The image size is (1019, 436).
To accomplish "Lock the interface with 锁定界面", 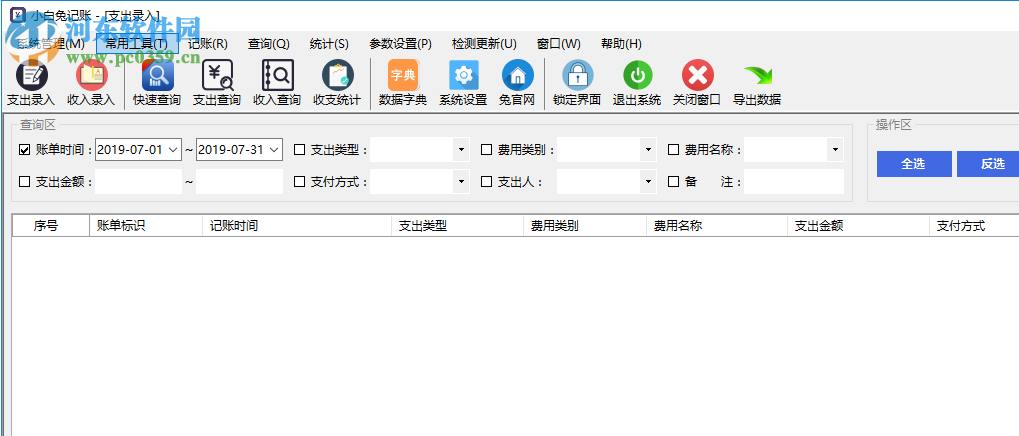I will tap(577, 83).
